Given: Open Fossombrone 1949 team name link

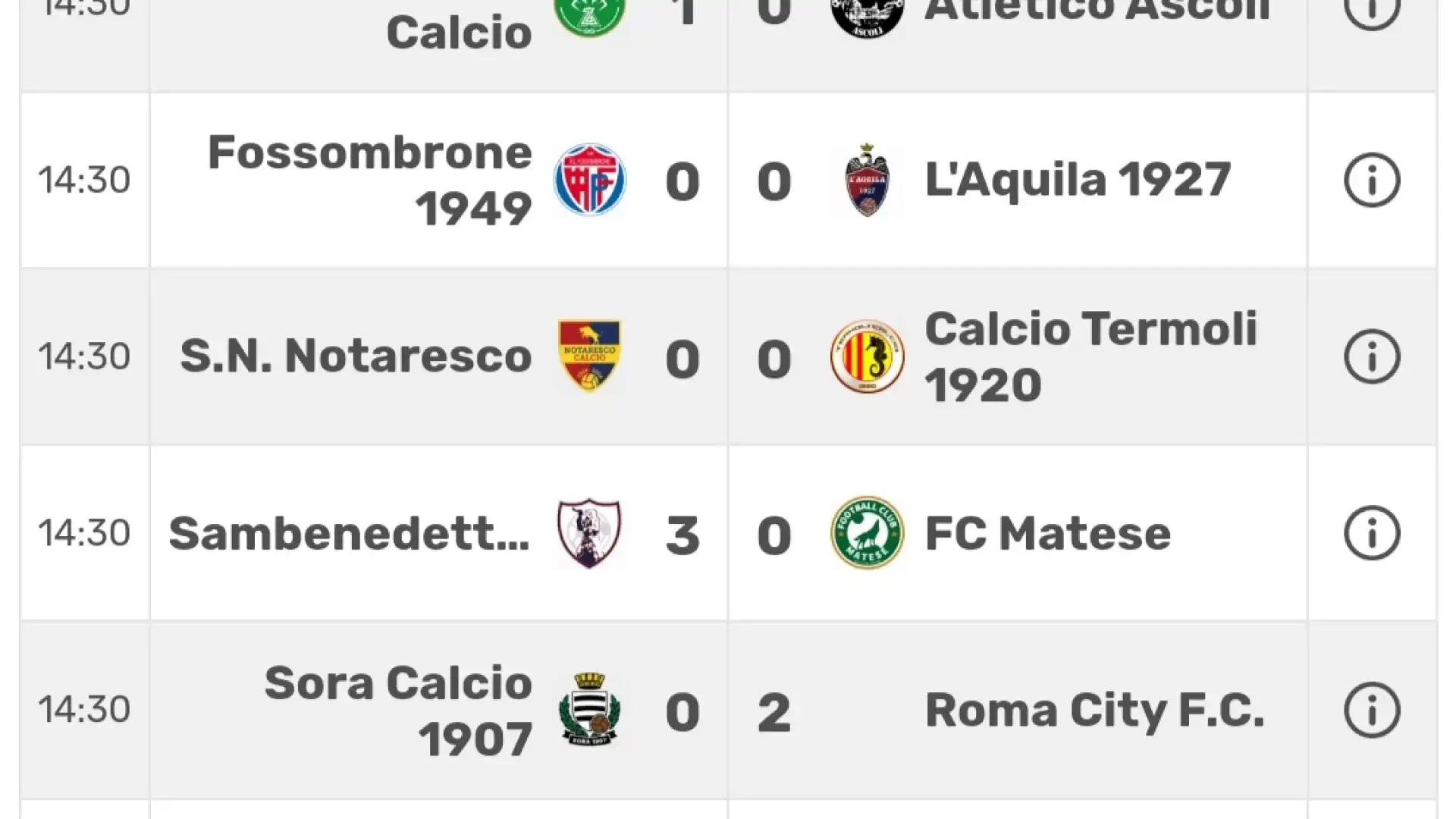Looking at the screenshot, I should (x=370, y=180).
